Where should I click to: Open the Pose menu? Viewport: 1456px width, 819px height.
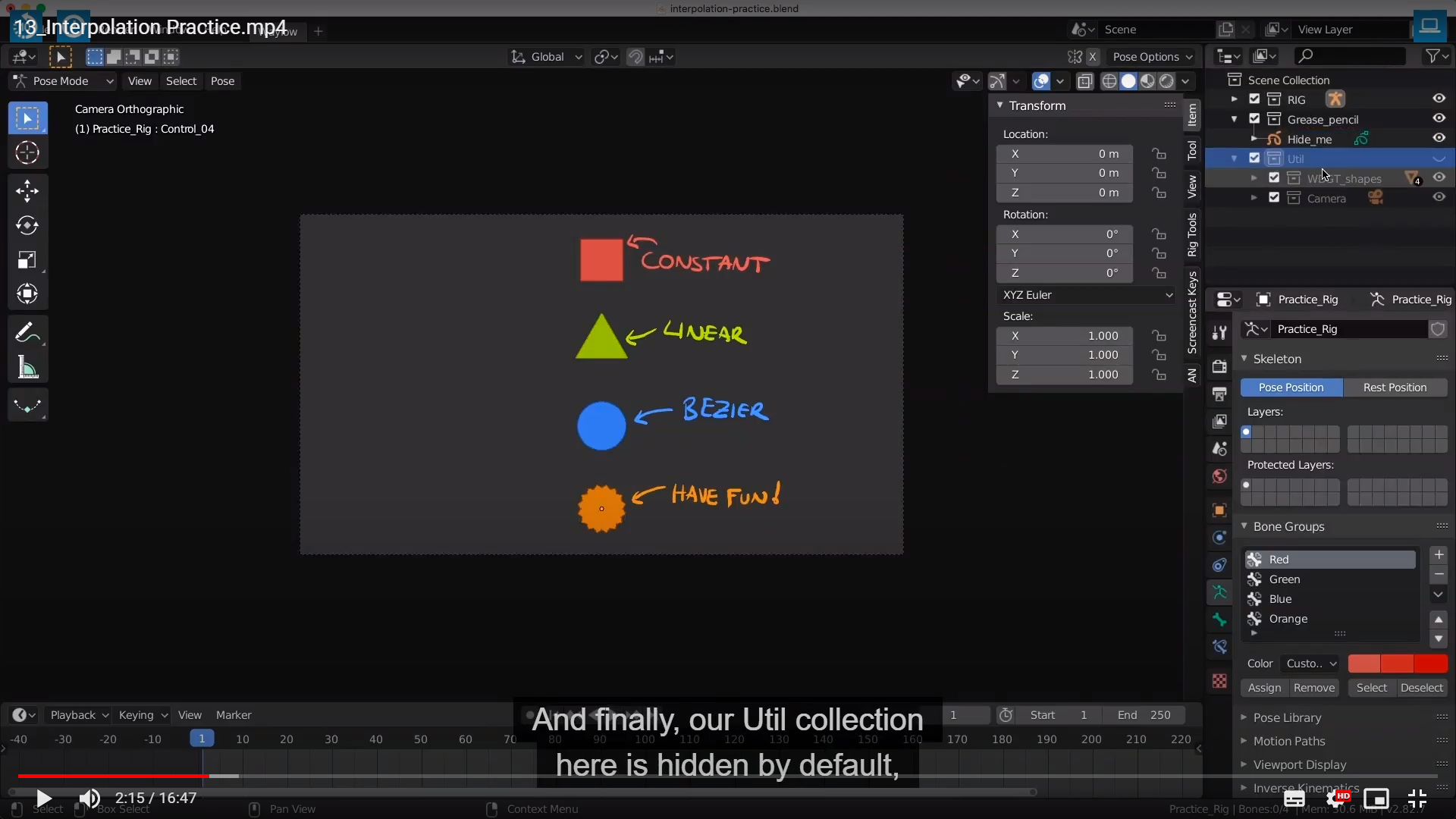click(222, 81)
